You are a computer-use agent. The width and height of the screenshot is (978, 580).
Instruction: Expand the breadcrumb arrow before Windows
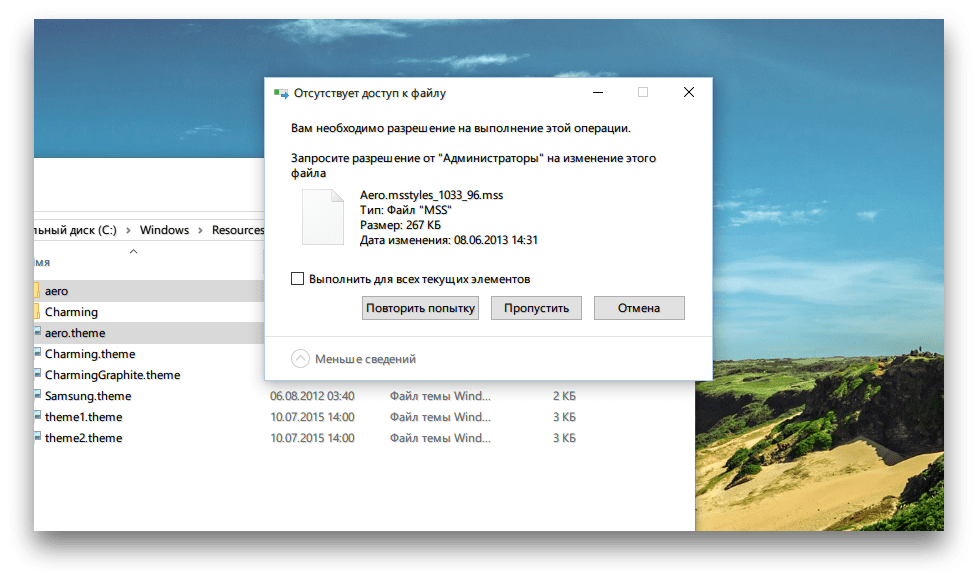(128, 230)
